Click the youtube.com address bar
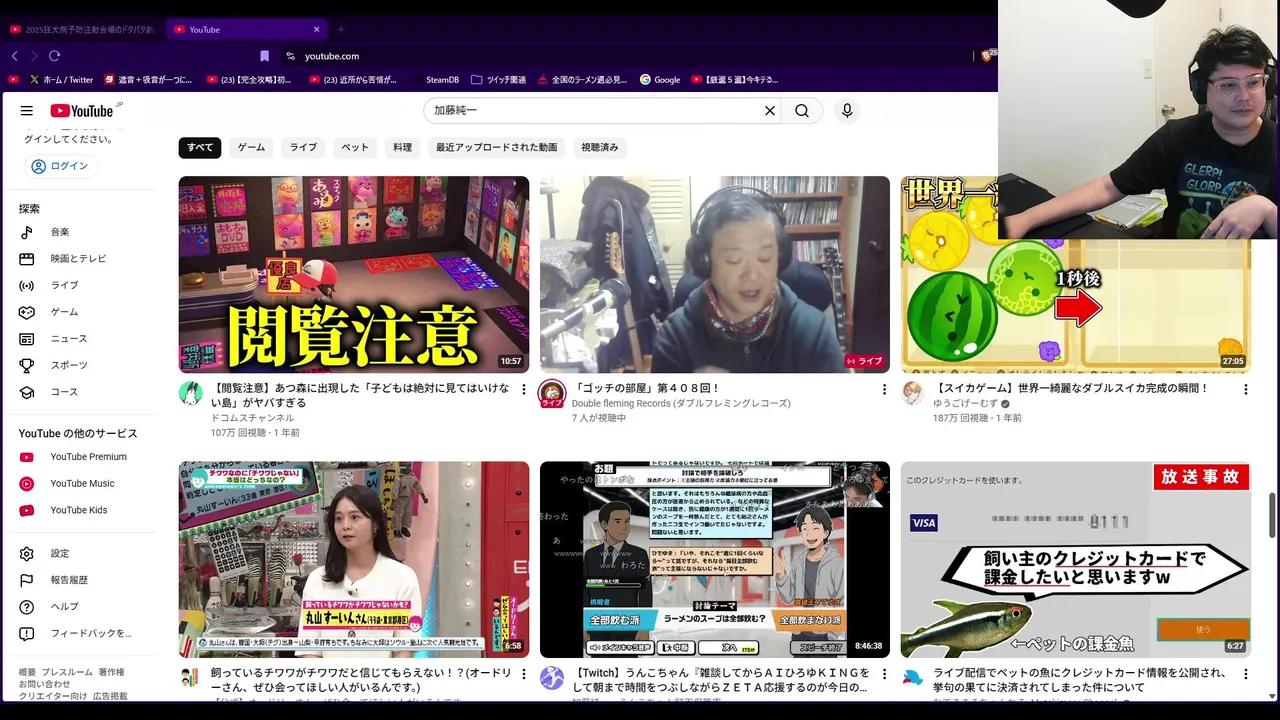Screen dimensions: 1280x720 [332, 56]
